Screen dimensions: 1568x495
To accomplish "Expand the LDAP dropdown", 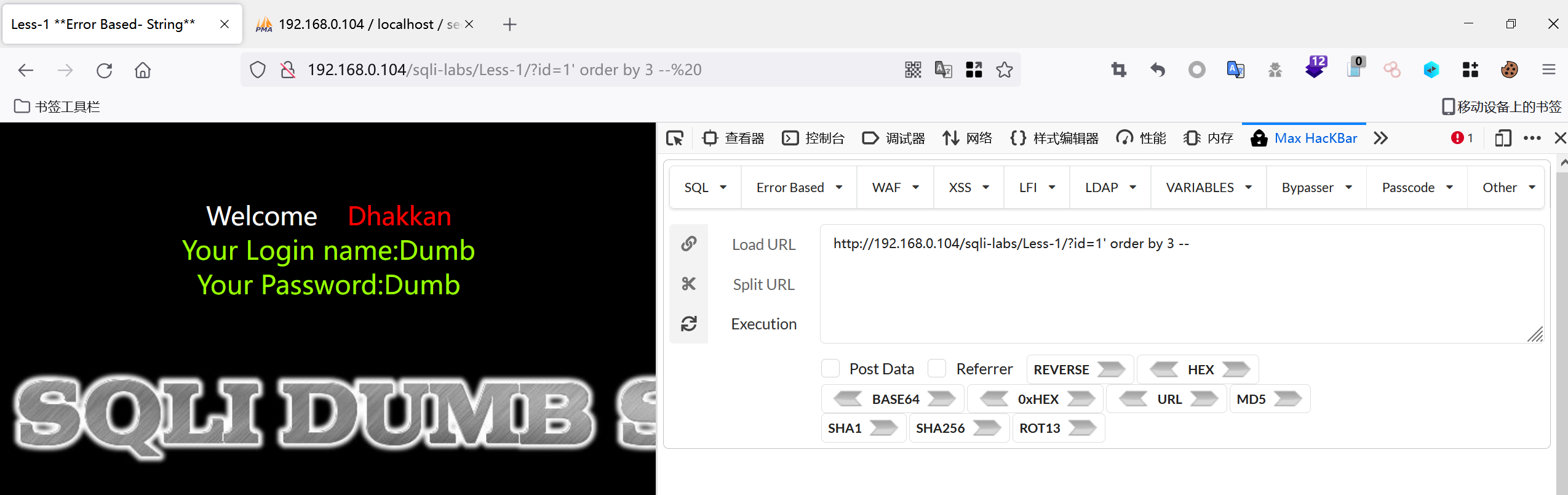I will click(1110, 187).
